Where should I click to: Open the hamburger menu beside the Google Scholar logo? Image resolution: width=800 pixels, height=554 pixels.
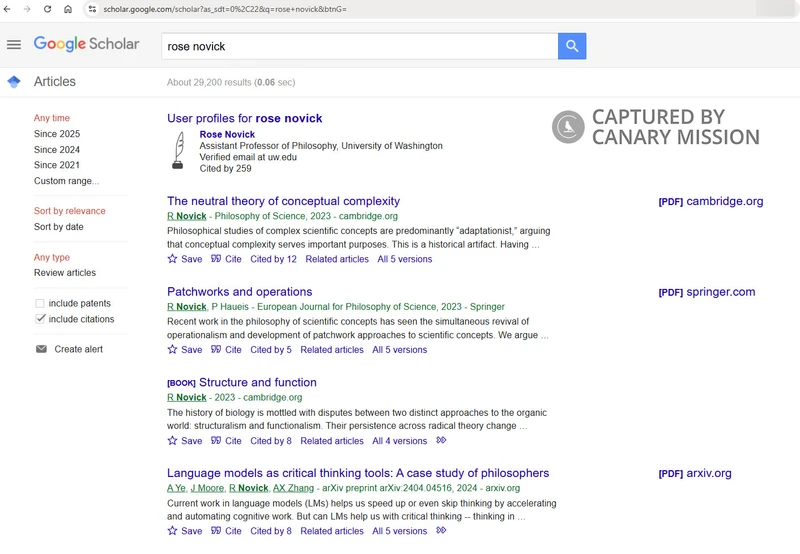tap(14, 45)
